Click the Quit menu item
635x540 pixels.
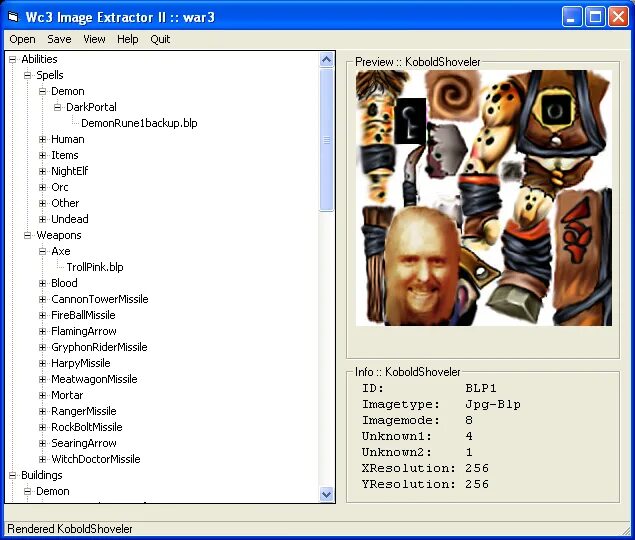click(160, 39)
